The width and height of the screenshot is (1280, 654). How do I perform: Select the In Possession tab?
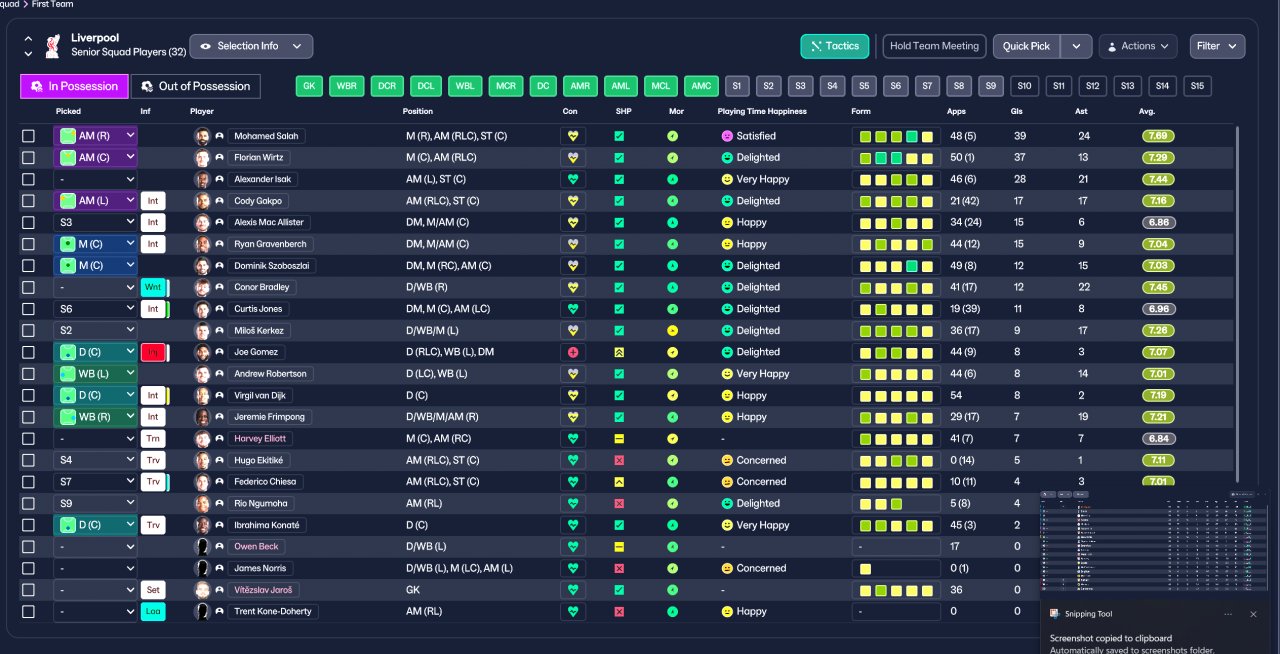(74, 86)
